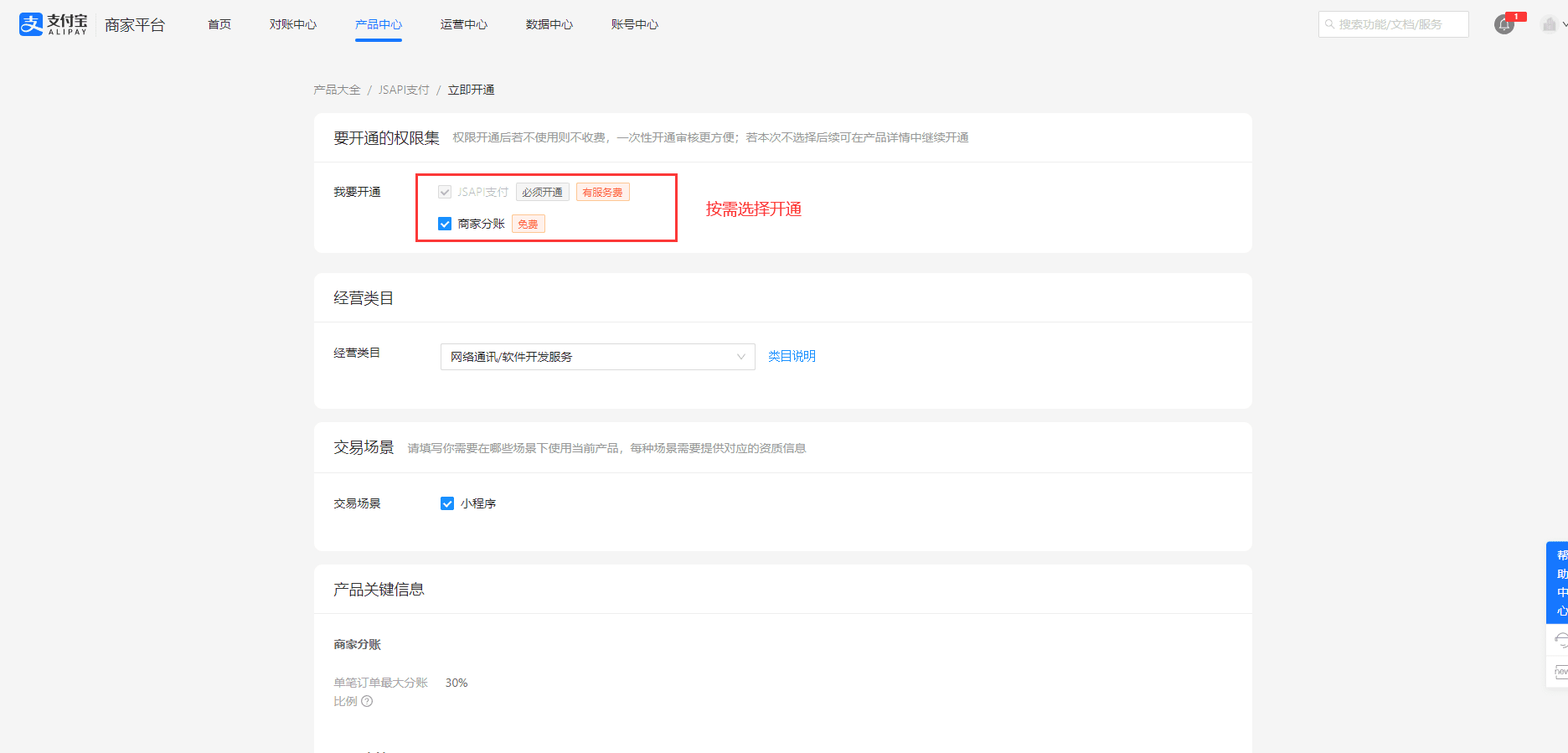The image size is (1568, 753).
Task: Open the 经营类目 category dropdown
Action: [x=597, y=357]
